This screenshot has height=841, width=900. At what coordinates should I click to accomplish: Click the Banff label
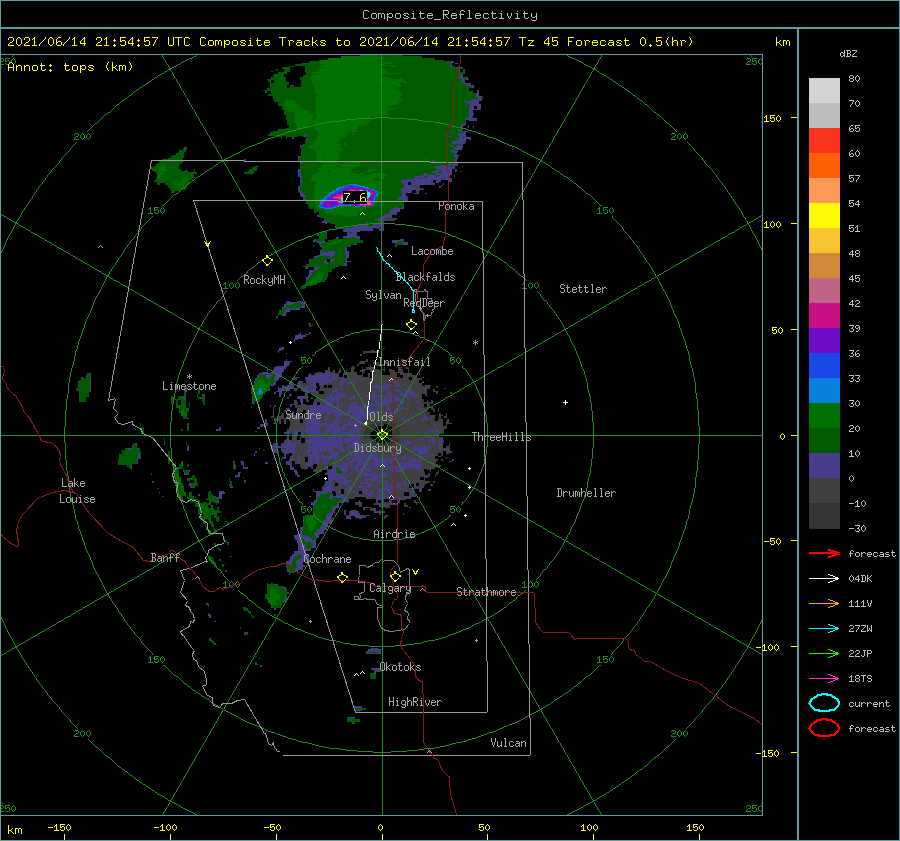165,557
